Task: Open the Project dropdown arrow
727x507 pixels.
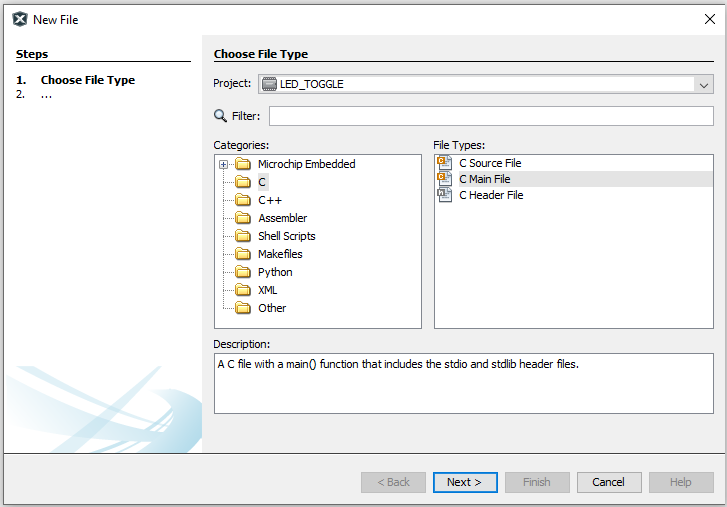Action: tap(704, 85)
